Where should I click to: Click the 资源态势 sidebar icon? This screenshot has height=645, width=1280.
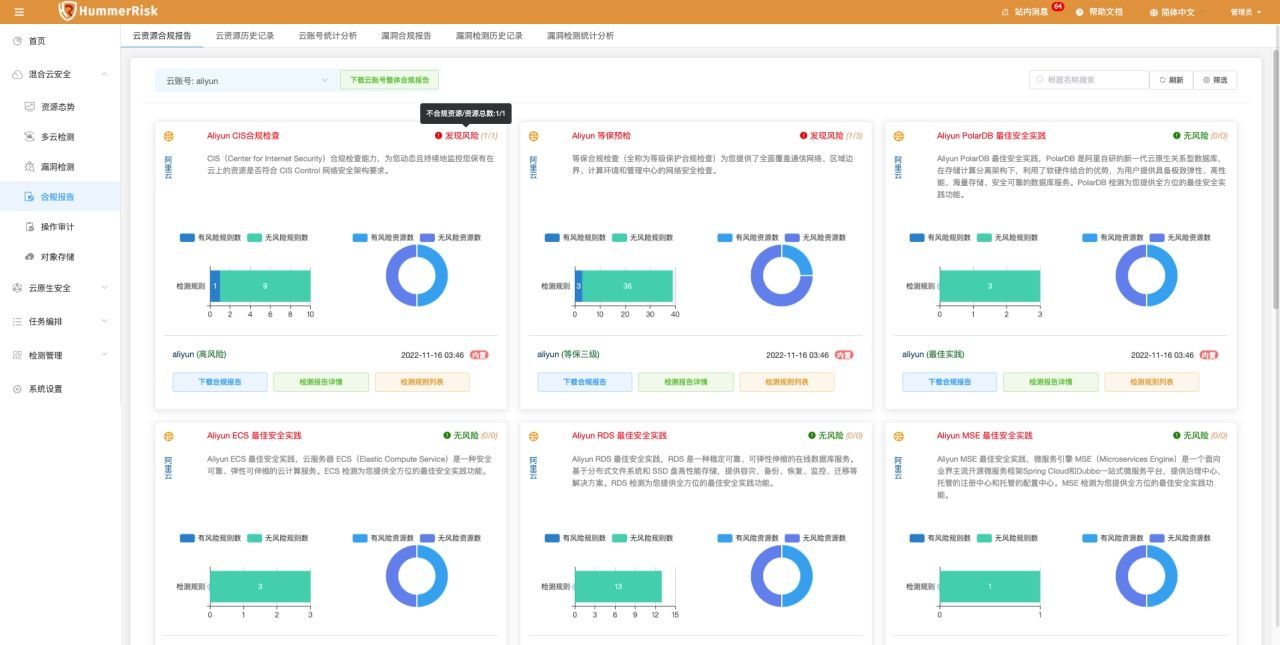coord(30,106)
